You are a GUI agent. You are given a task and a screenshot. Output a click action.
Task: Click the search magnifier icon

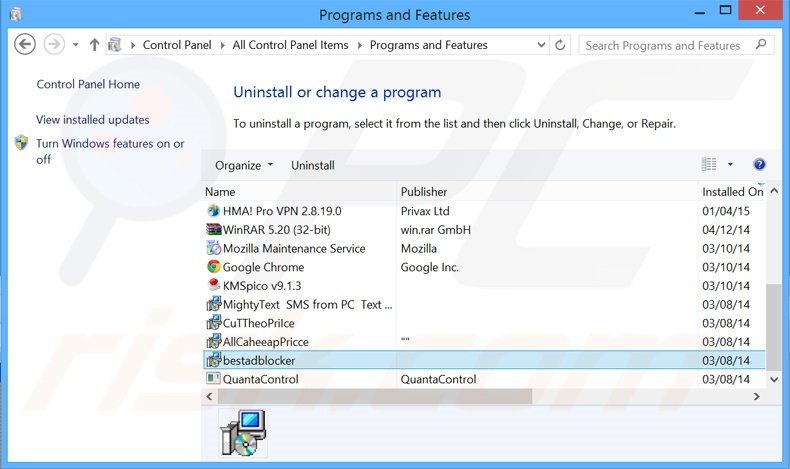(x=761, y=45)
